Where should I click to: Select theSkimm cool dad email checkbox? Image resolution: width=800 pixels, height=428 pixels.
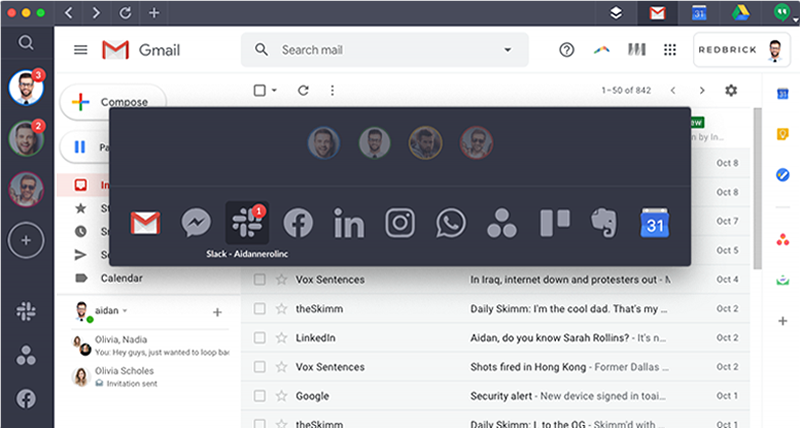[x=260, y=309]
